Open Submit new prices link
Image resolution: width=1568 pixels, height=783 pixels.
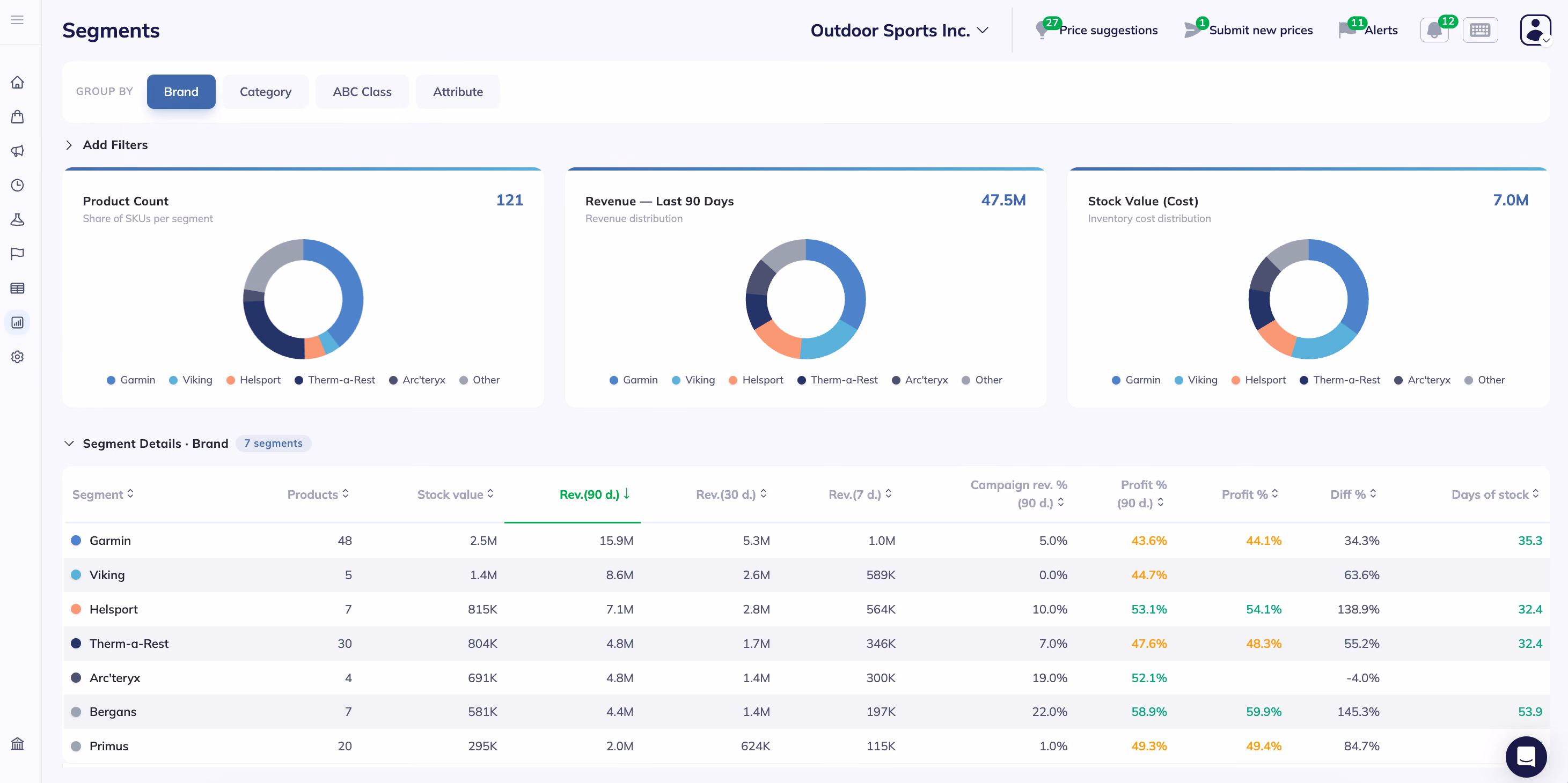coord(1261,31)
